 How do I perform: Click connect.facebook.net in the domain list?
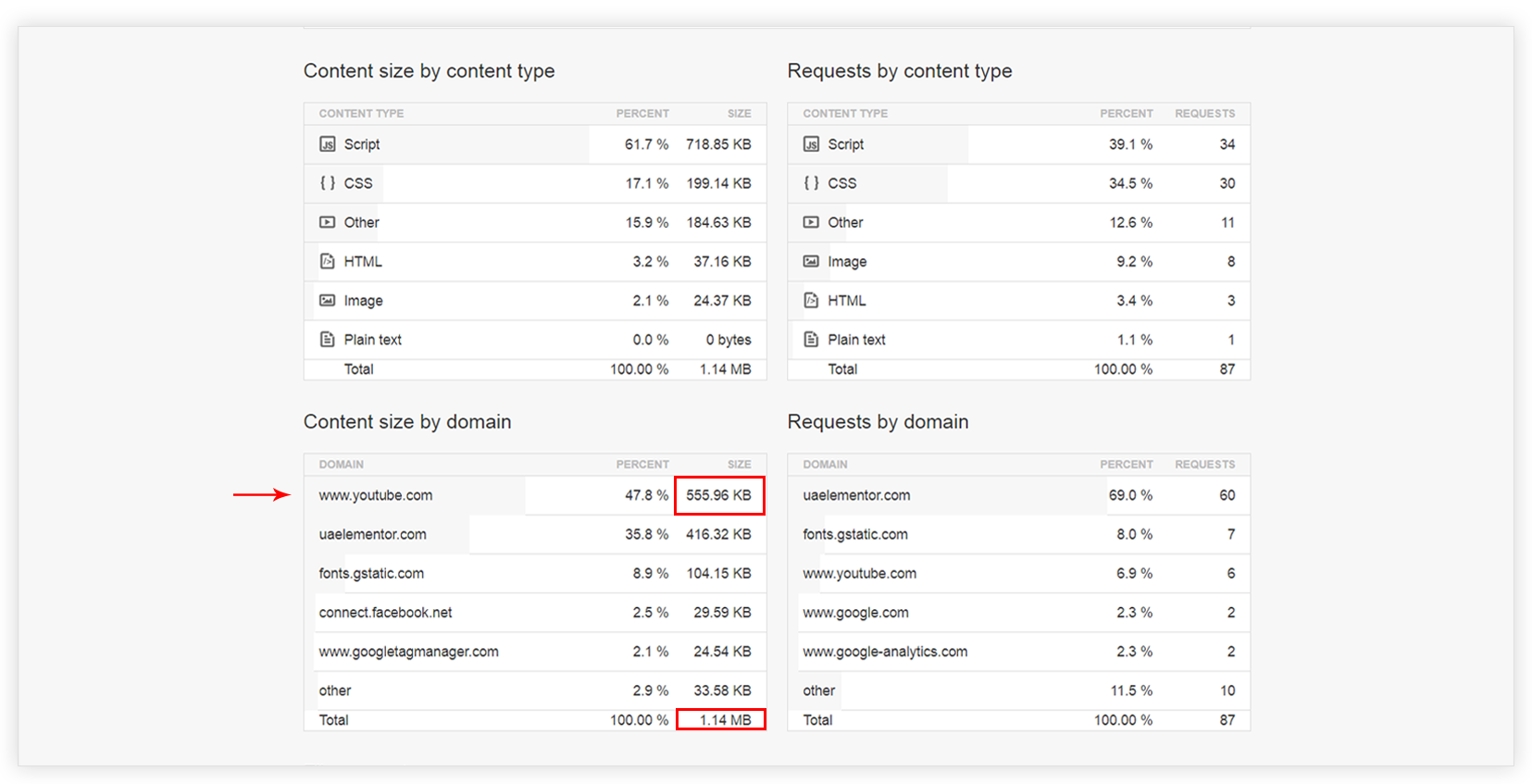pyautogui.click(x=385, y=613)
